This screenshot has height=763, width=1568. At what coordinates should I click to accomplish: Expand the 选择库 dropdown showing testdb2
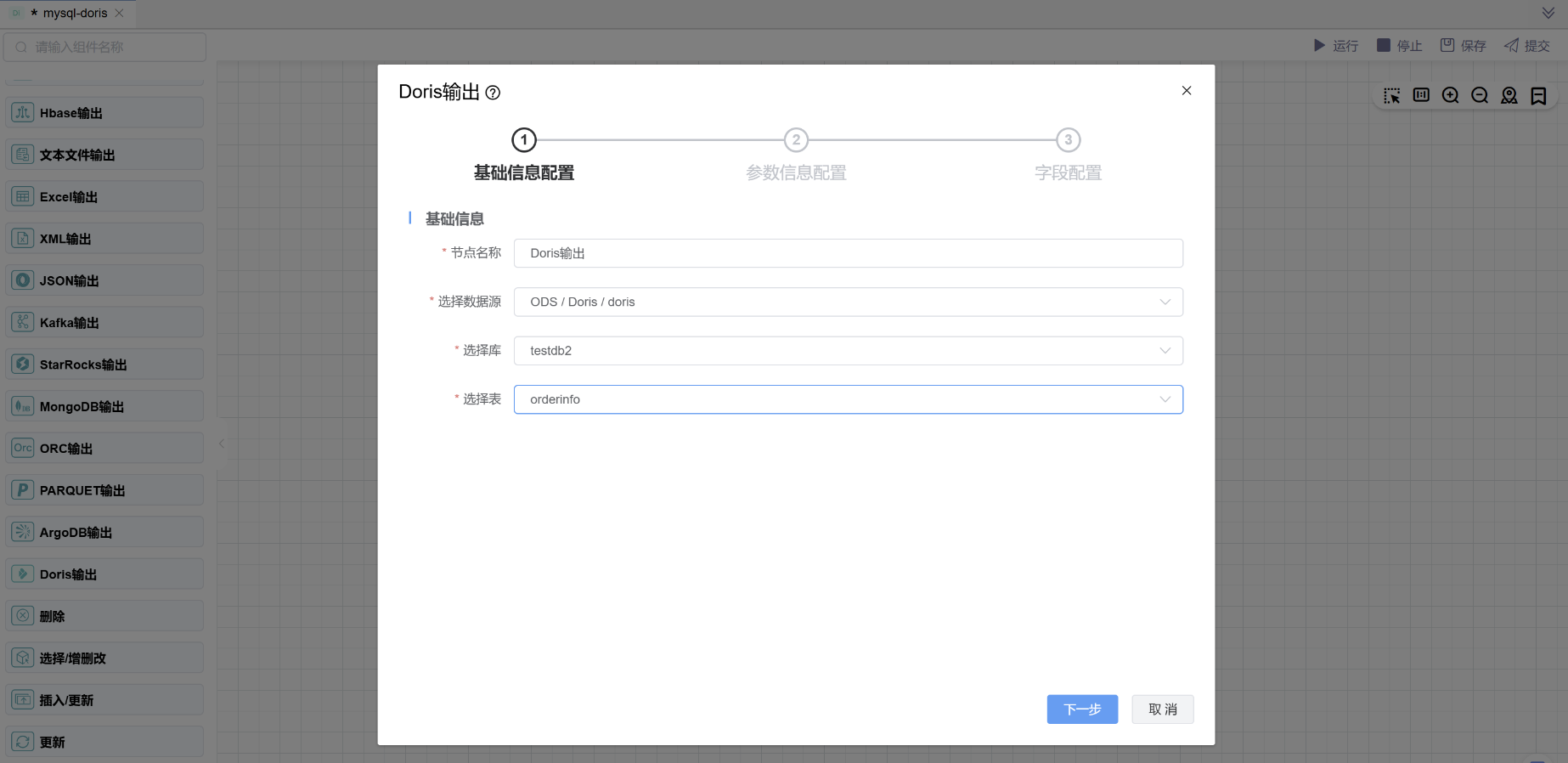(848, 351)
